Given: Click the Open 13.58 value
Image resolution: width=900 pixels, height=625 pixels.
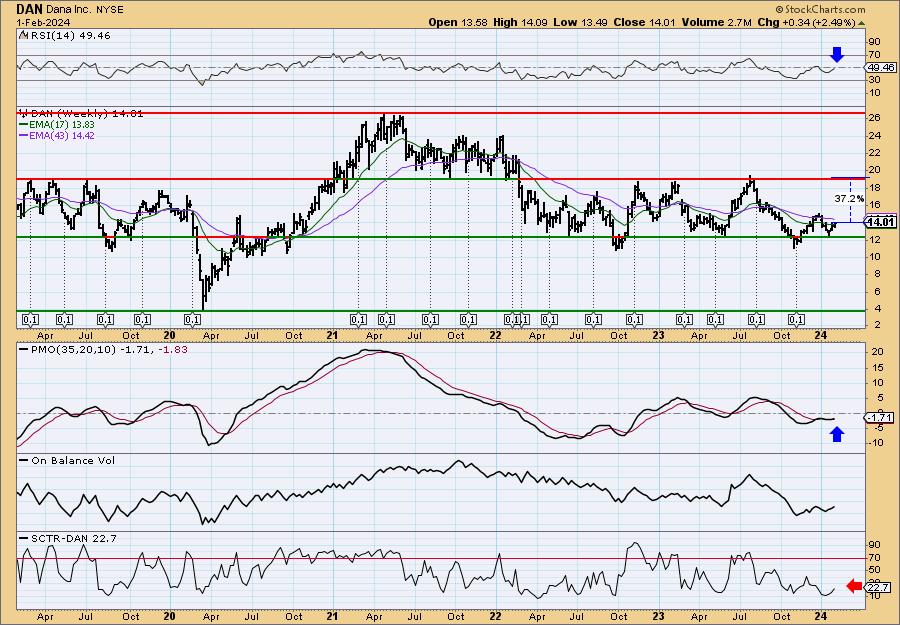Looking at the screenshot, I should pos(460,22).
